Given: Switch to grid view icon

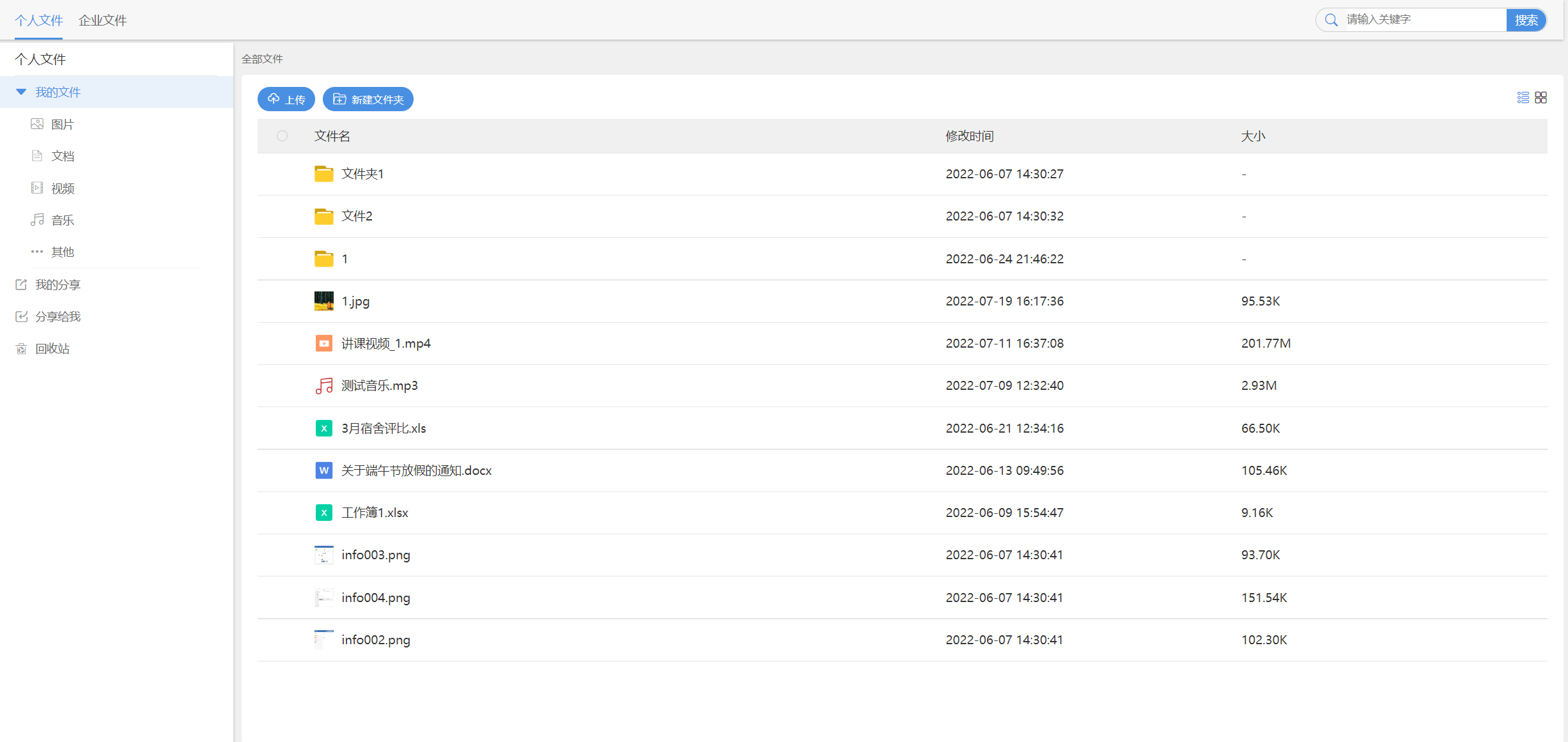Looking at the screenshot, I should pos(1541,98).
